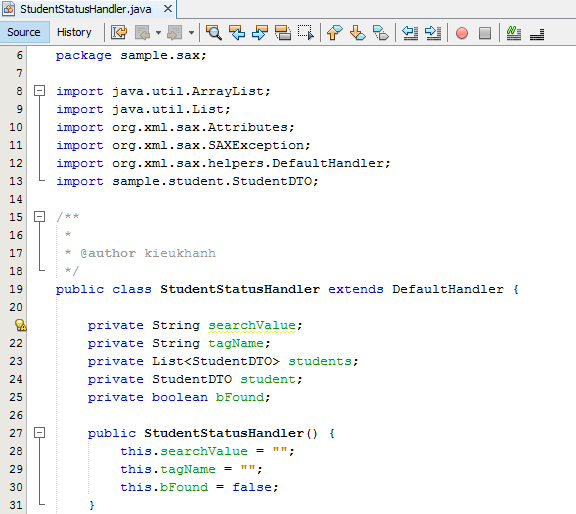Collapse the Javadoc comment fold at line 15

[x=39, y=216]
